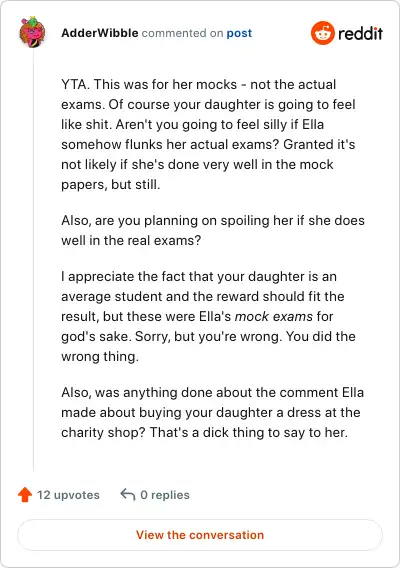Click the paragraph about spoiling her
Screen dimensions: 400x568
tap(213, 230)
